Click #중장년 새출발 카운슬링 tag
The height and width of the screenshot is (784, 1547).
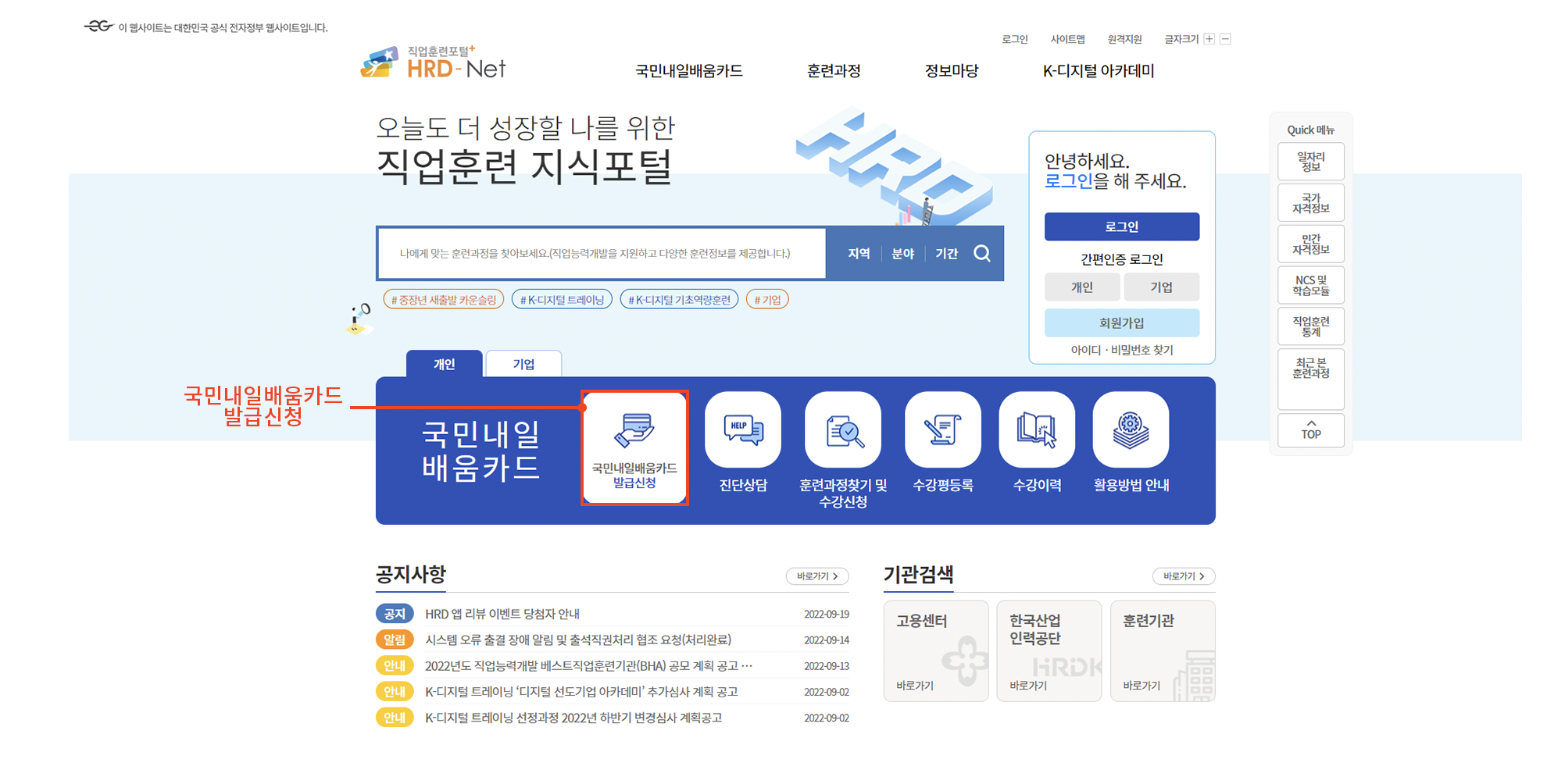(x=444, y=300)
